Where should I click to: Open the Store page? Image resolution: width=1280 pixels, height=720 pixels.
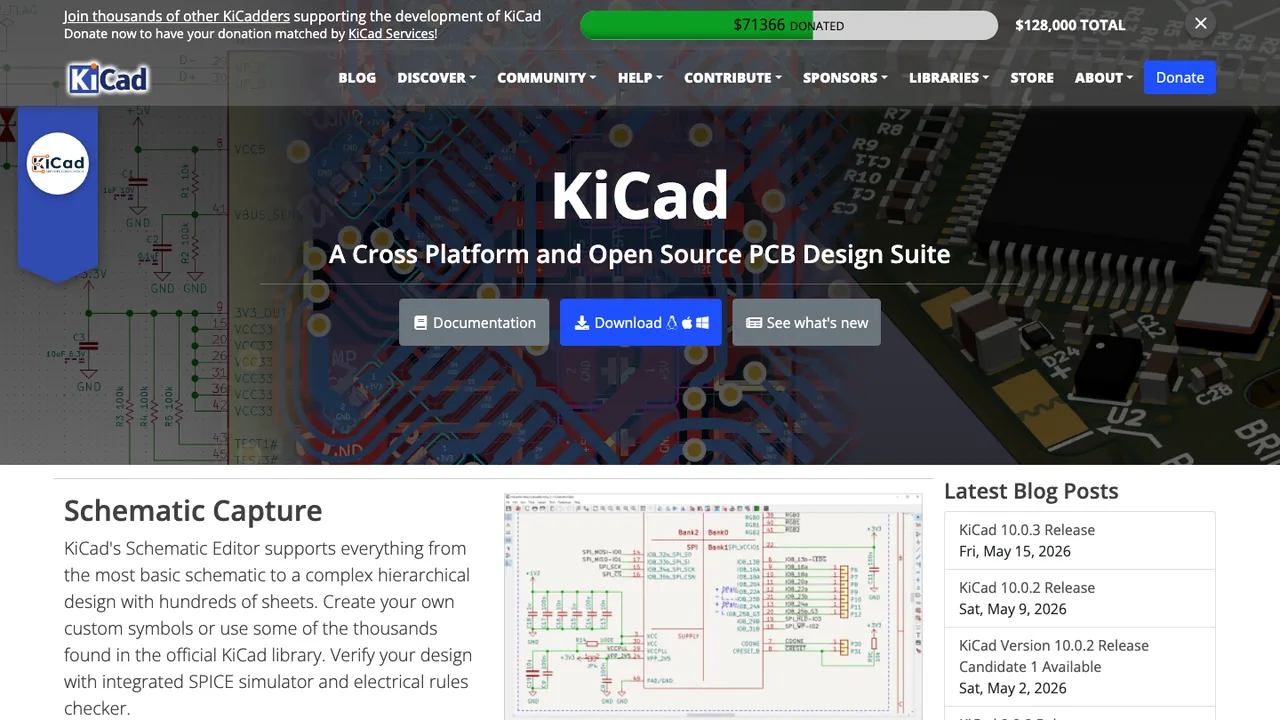(1032, 77)
